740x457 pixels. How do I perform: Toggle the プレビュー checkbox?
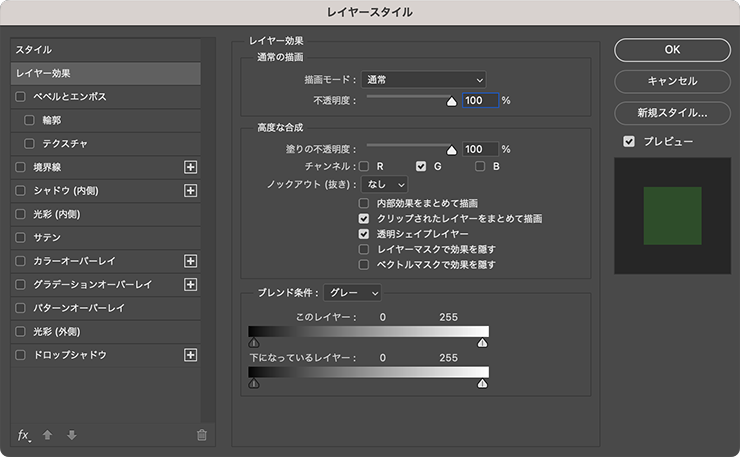[629, 142]
